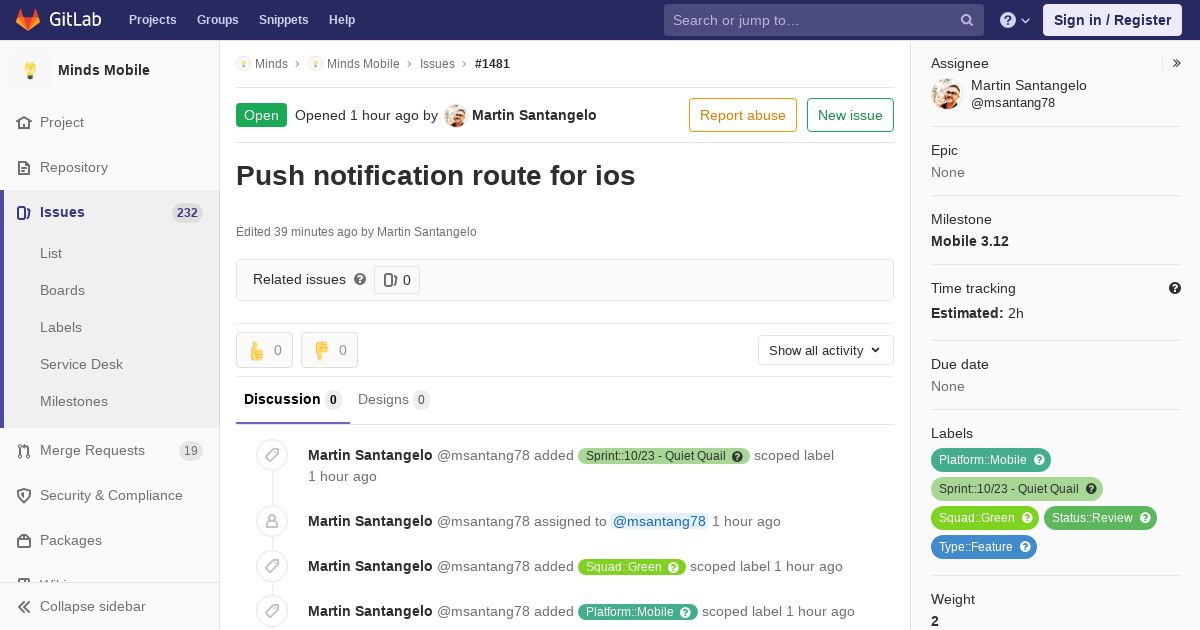1200x630 pixels.
Task: Open the Snippets page
Action: (x=283, y=20)
